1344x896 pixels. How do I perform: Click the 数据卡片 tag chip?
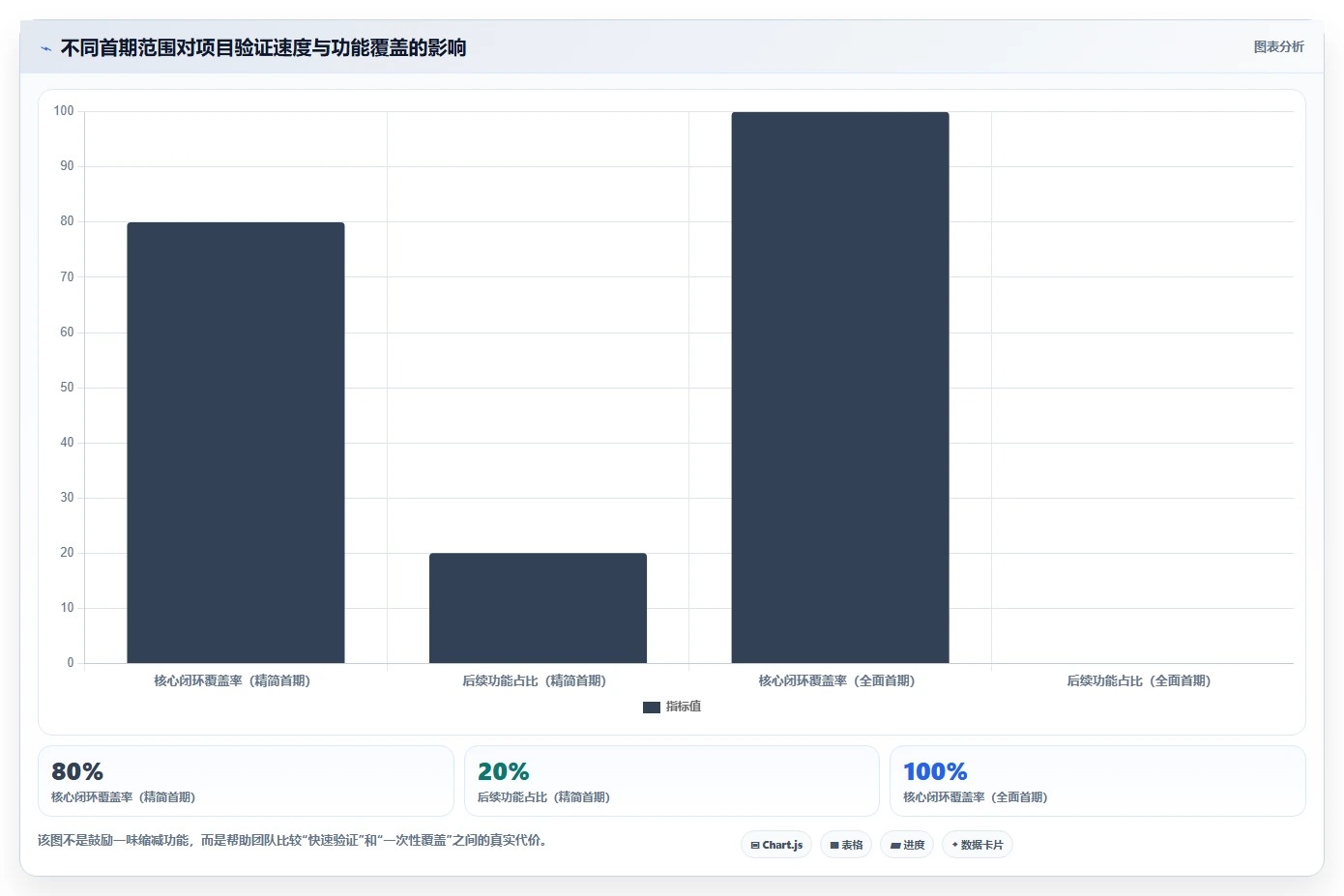click(978, 845)
